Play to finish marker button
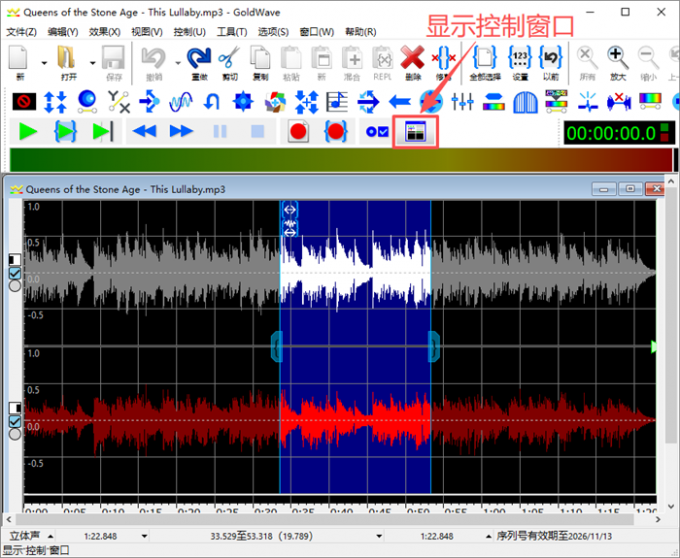 click(x=103, y=131)
